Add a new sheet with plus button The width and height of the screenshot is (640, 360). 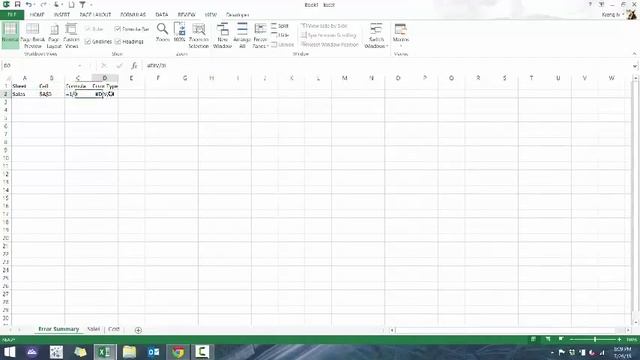coord(138,330)
